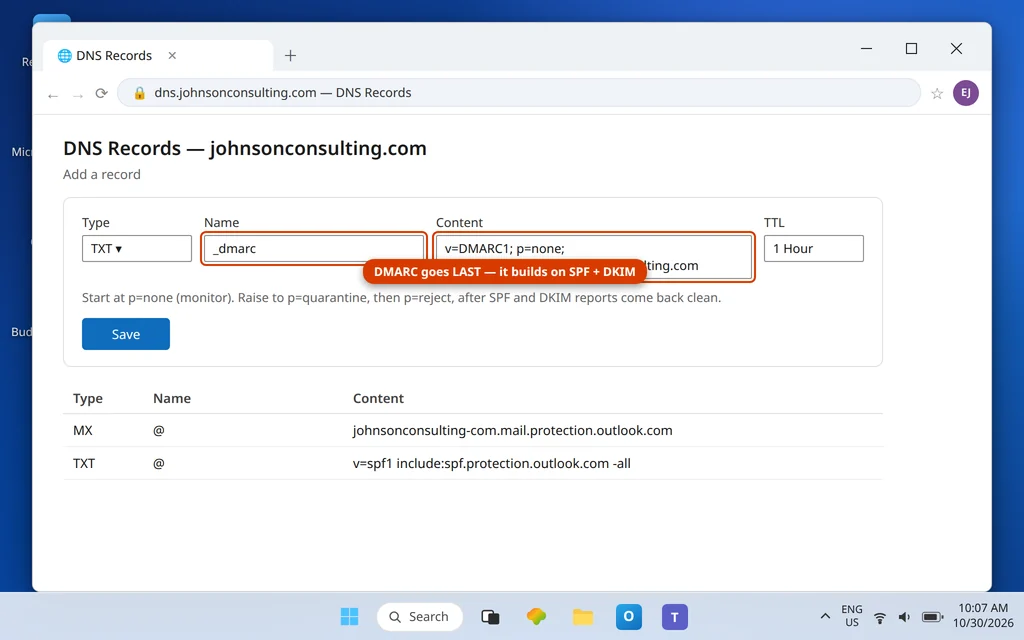The width and height of the screenshot is (1024, 640).
Task: Bookmark this page with the star
Action: (x=937, y=93)
